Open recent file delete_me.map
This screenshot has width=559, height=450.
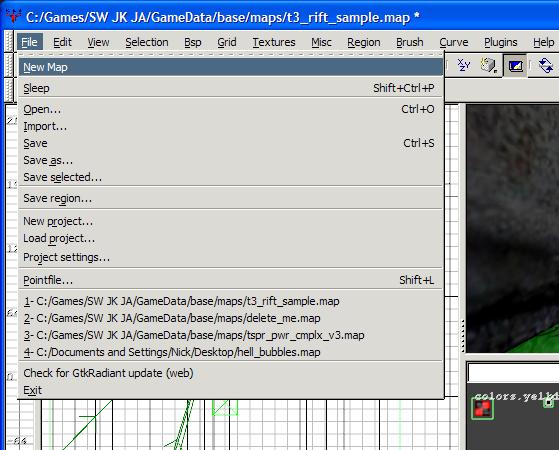point(231,318)
